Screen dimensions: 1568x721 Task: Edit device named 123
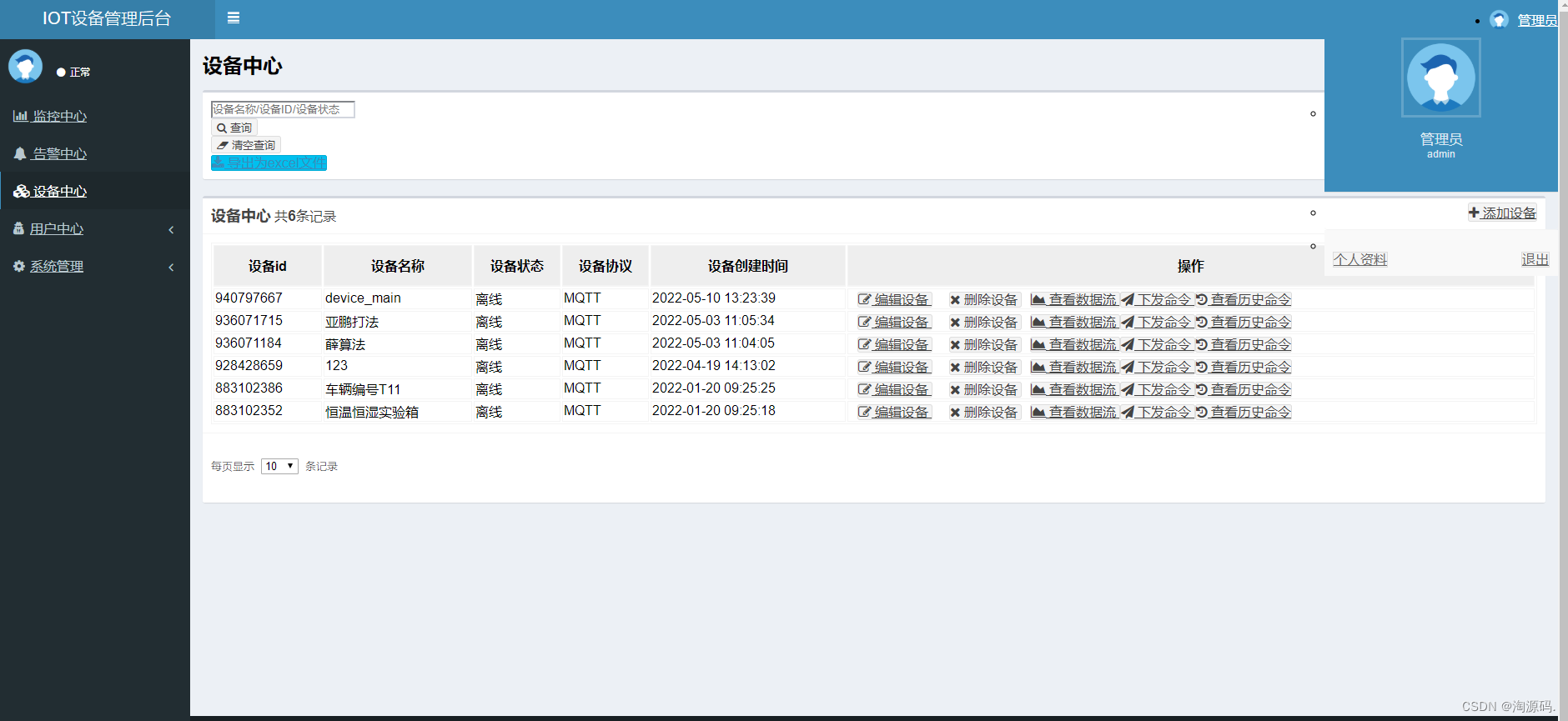tap(894, 367)
